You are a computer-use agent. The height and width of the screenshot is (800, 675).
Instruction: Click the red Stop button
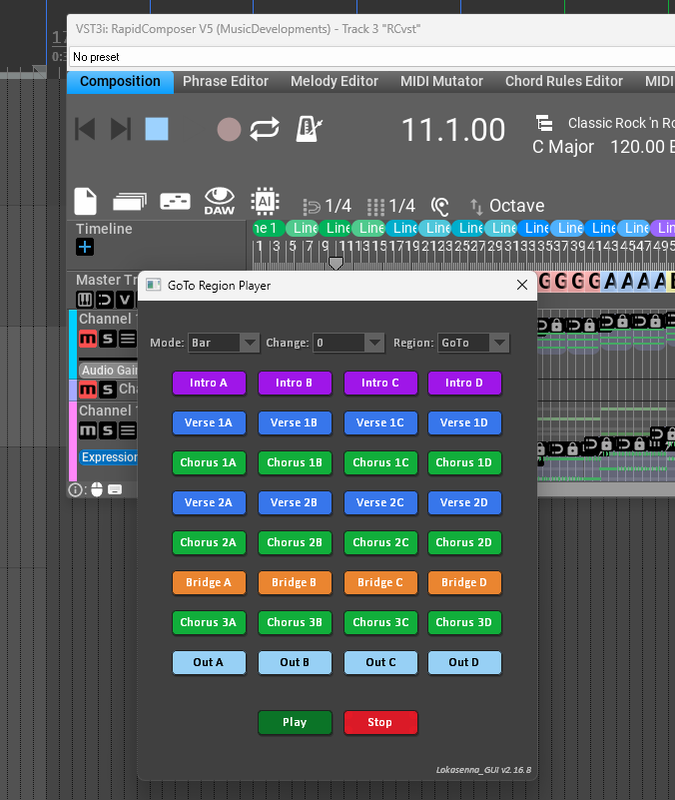tap(380, 722)
